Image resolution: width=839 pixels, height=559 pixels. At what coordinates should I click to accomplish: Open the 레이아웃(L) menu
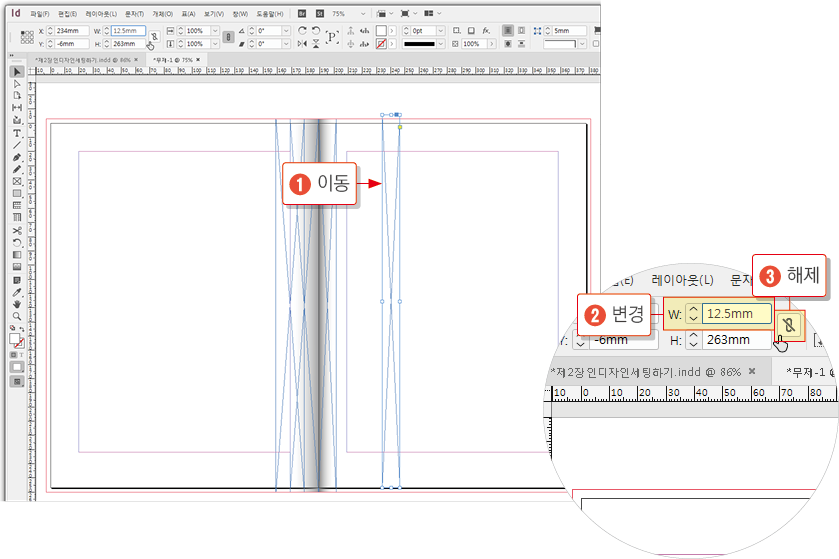[x=101, y=14]
